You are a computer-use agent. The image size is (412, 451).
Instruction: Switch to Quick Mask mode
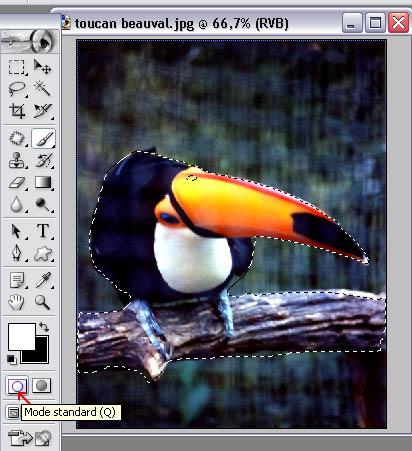click(42, 386)
